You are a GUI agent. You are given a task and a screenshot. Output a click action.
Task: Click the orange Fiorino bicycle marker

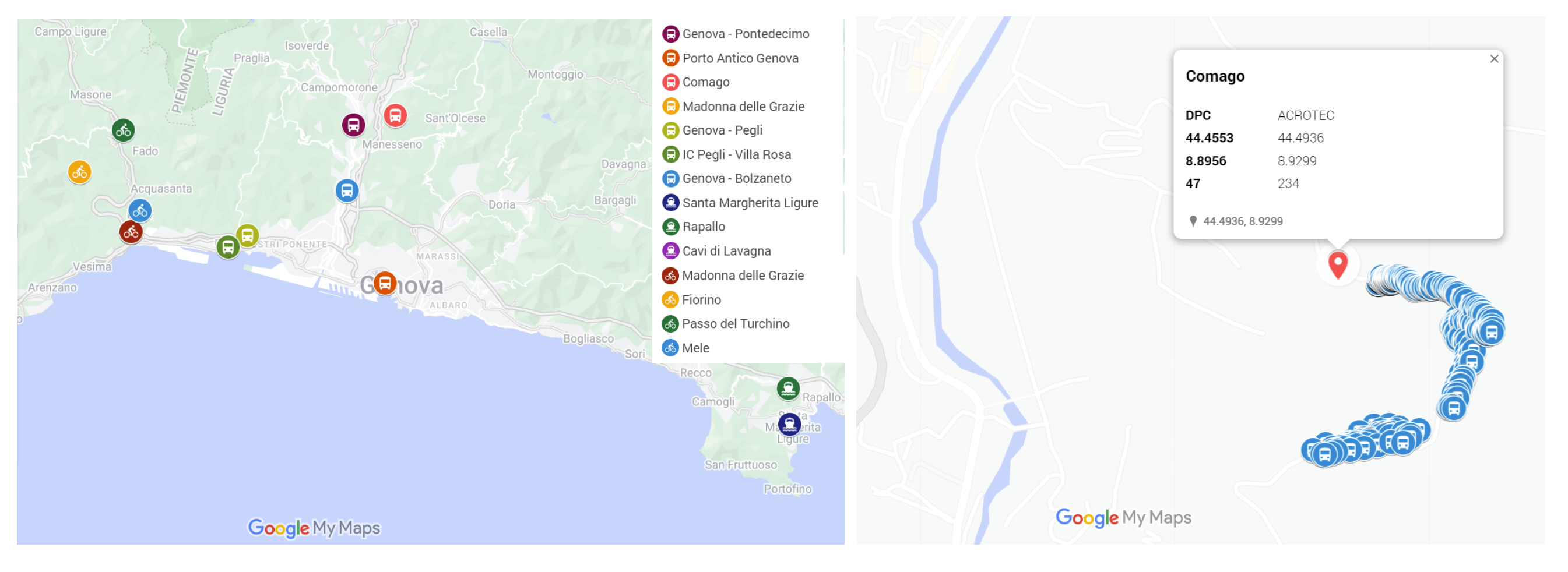(x=80, y=172)
